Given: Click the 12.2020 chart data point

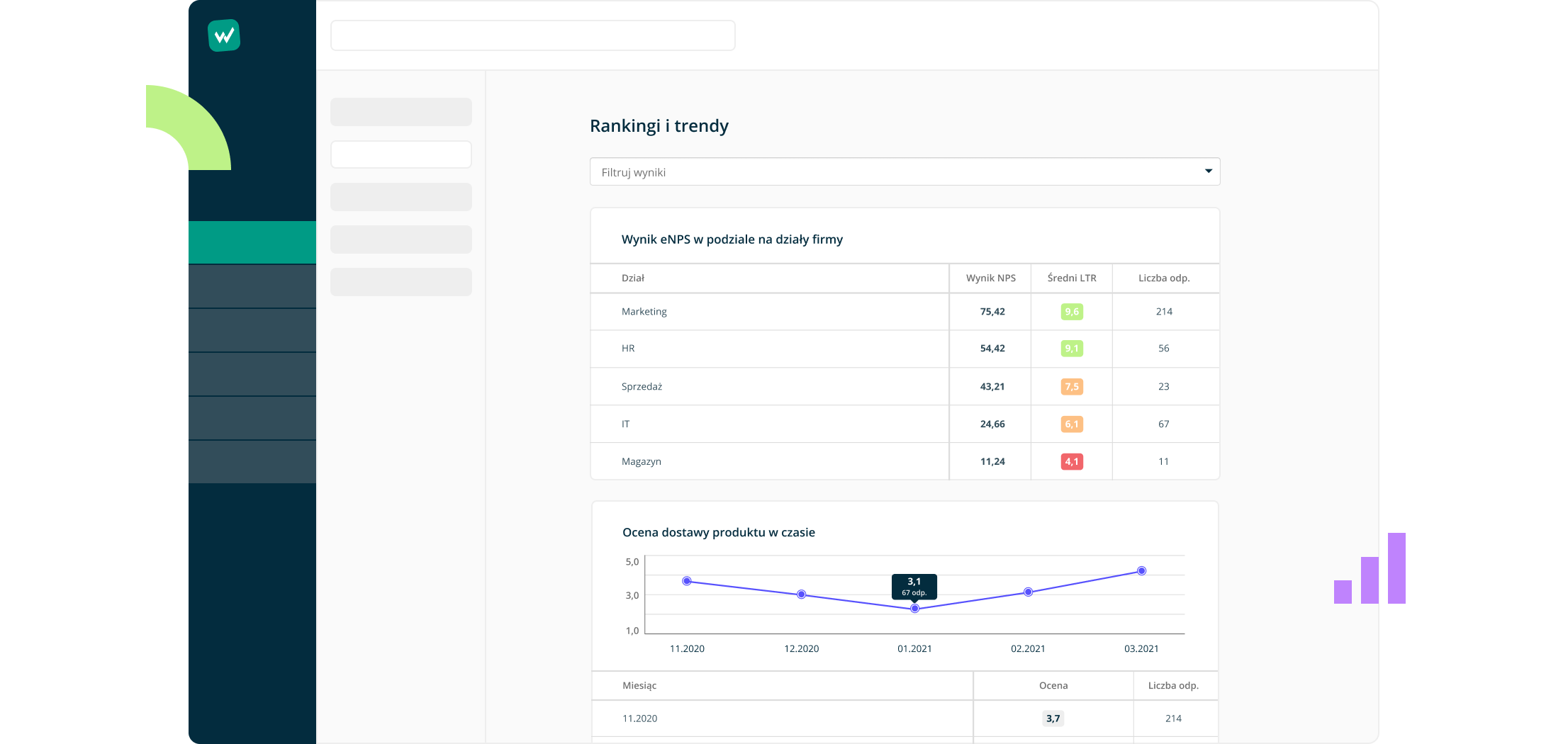Looking at the screenshot, I should point(801,594).
